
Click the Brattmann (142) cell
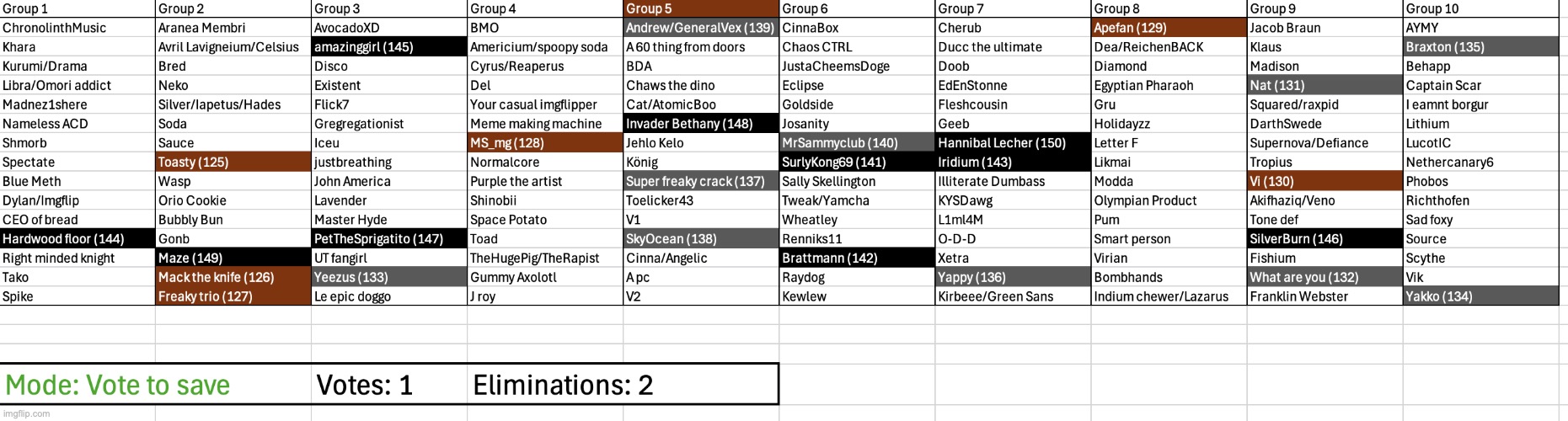point(857,258)
